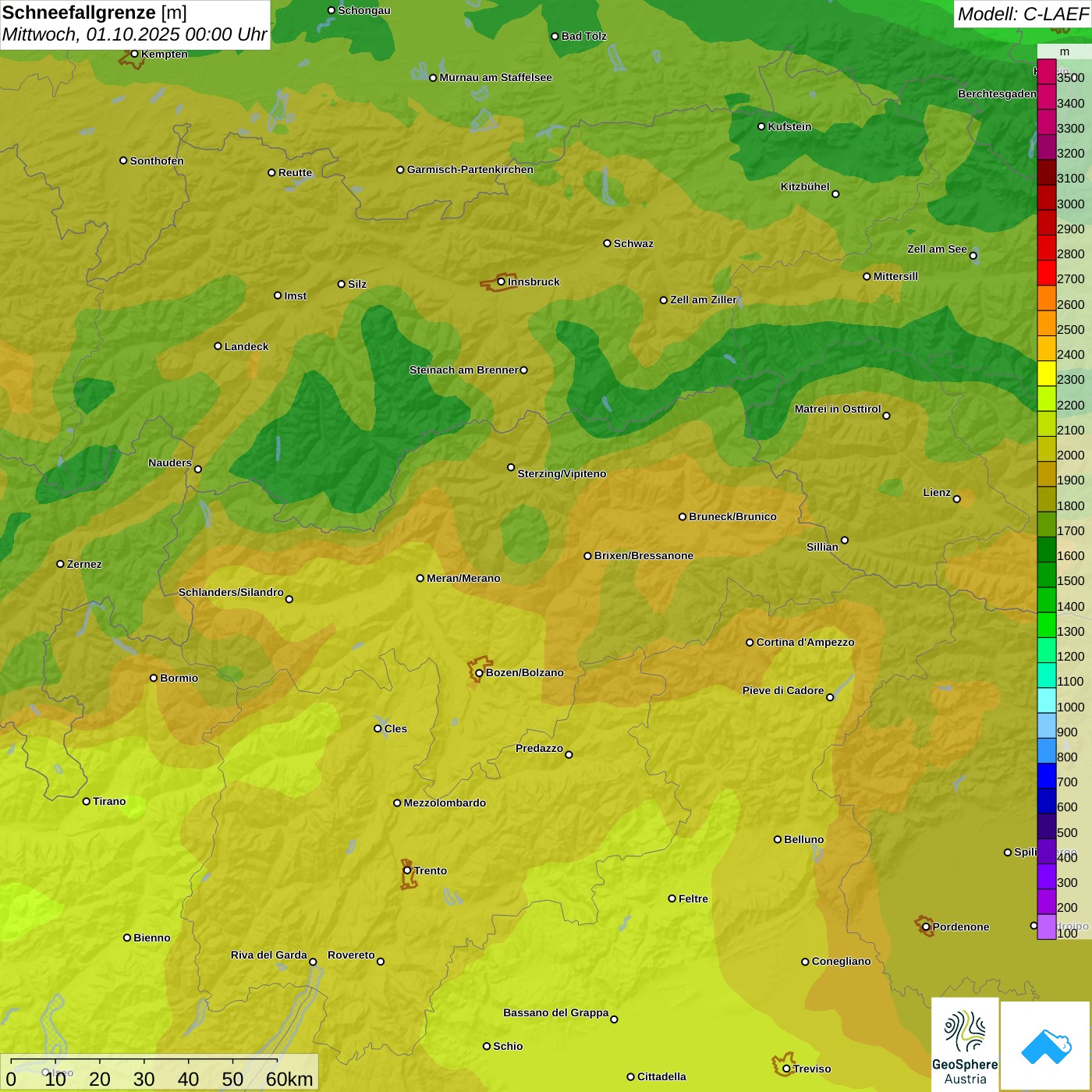Click the Silz town label

coord(357,284)
